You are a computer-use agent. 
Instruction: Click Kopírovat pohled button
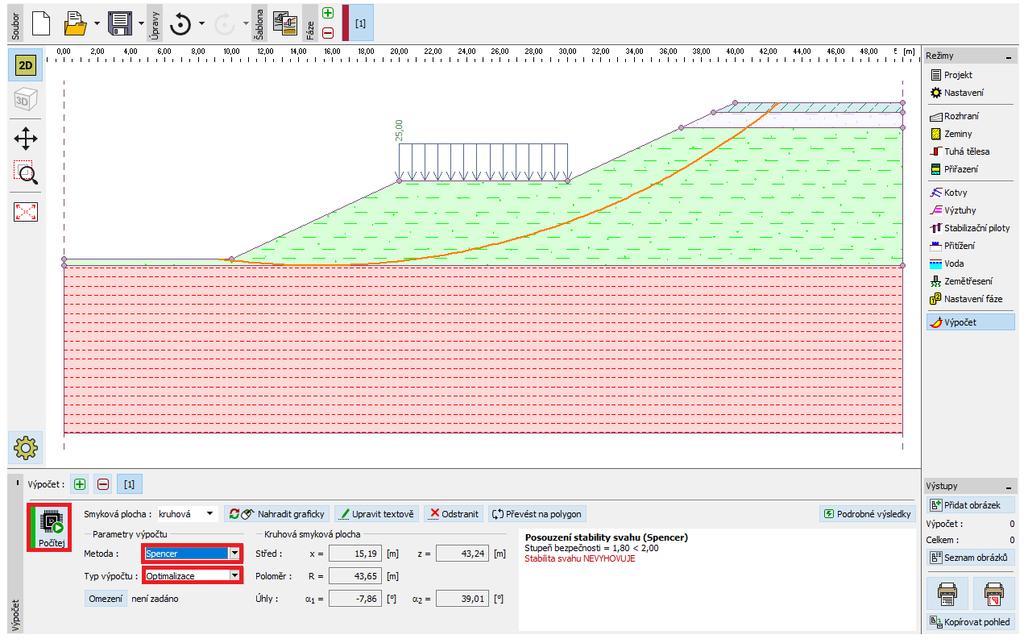click(x=970, y=622)
